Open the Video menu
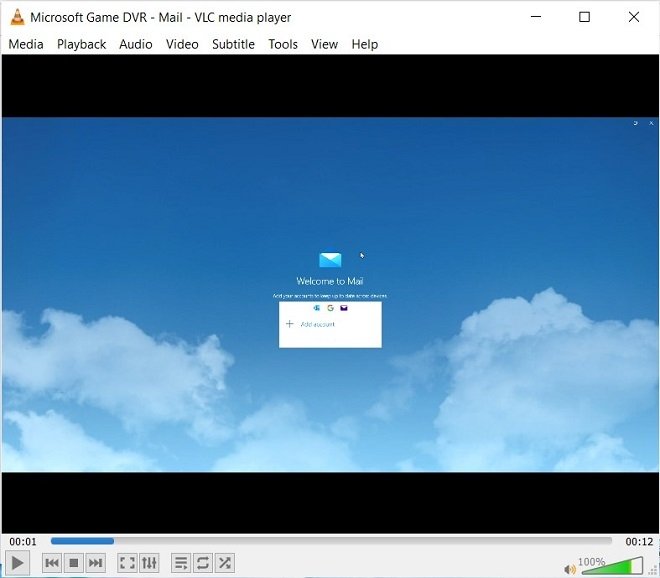This screenshot has width=660, height=578. point(182,44)
